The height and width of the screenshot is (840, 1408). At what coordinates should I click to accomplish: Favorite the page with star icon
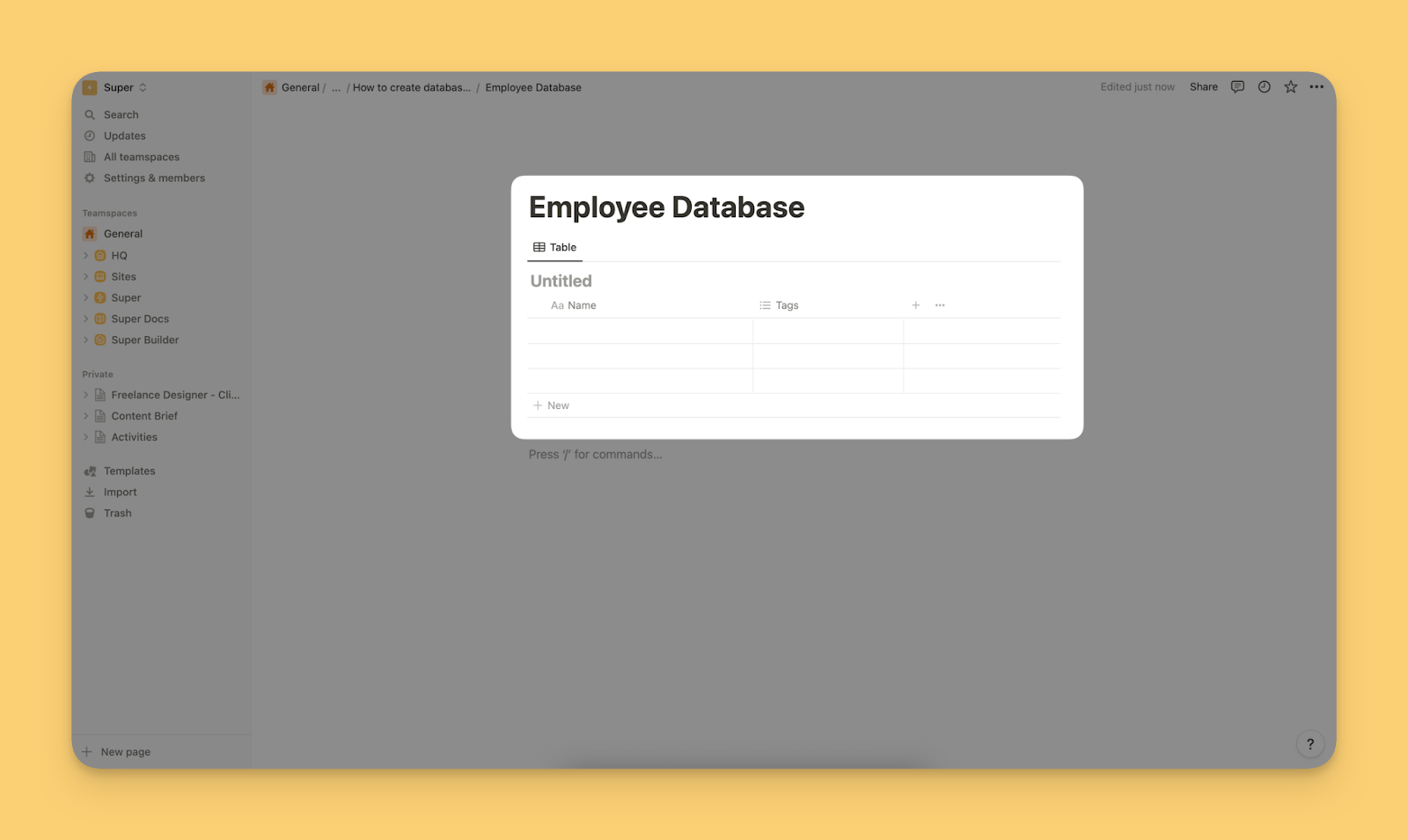click(x=1290, y=87)
